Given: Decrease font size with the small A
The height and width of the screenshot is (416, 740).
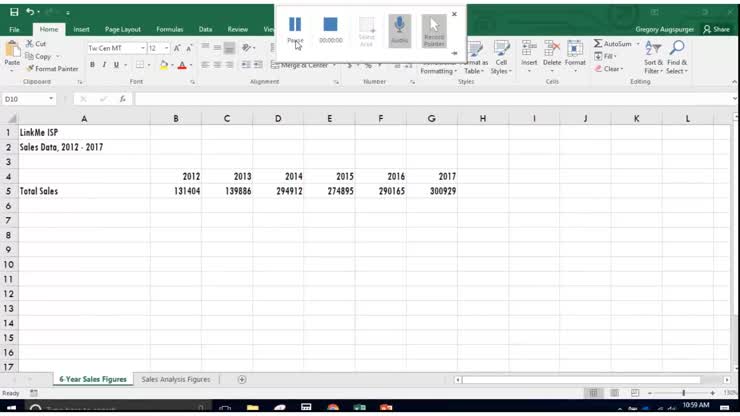Looking at the screenshot, I should pyautogui.click(x=189, y=48).
